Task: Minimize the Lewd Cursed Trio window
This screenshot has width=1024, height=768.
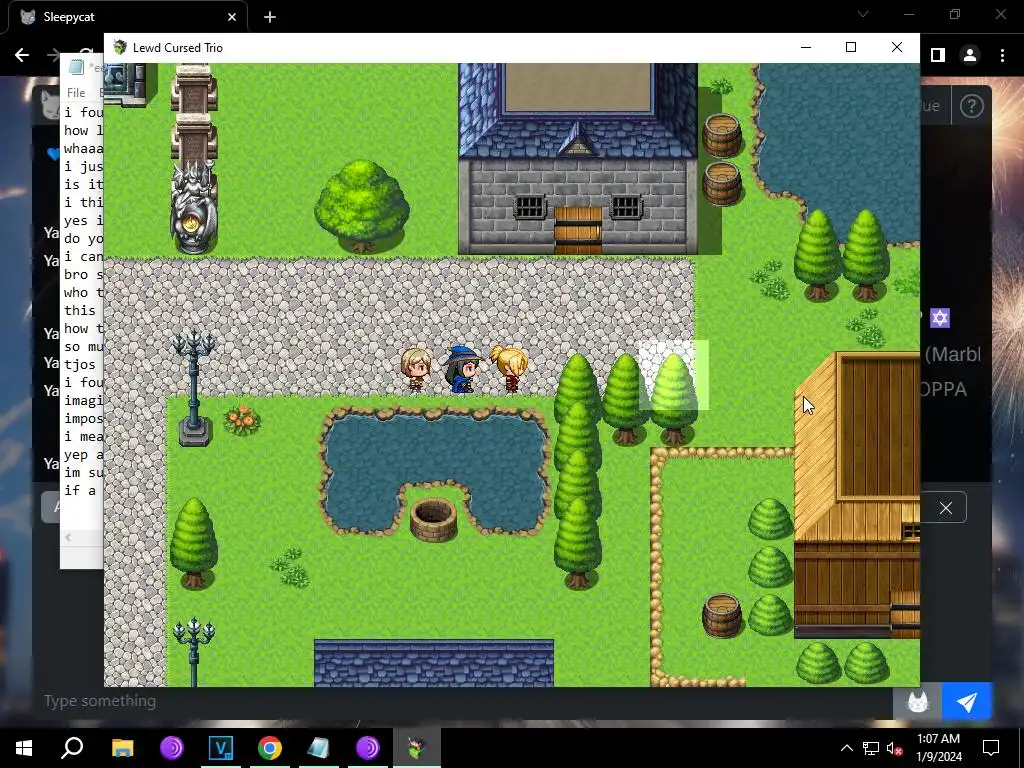Action: tap(806, 47)
